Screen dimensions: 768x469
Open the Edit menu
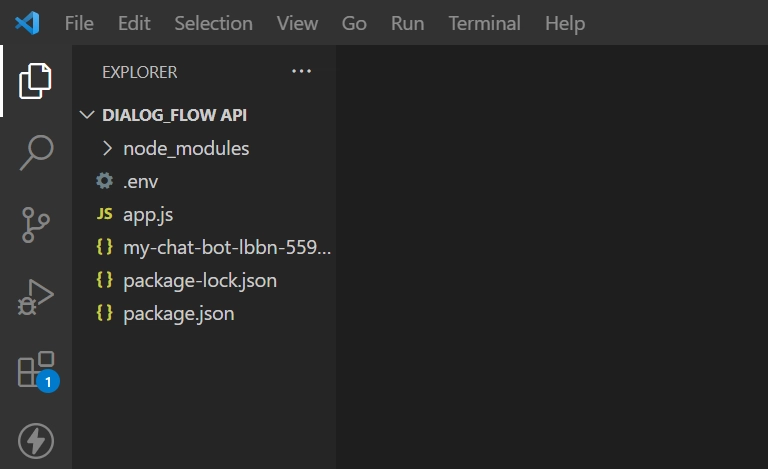click(134, 23)
